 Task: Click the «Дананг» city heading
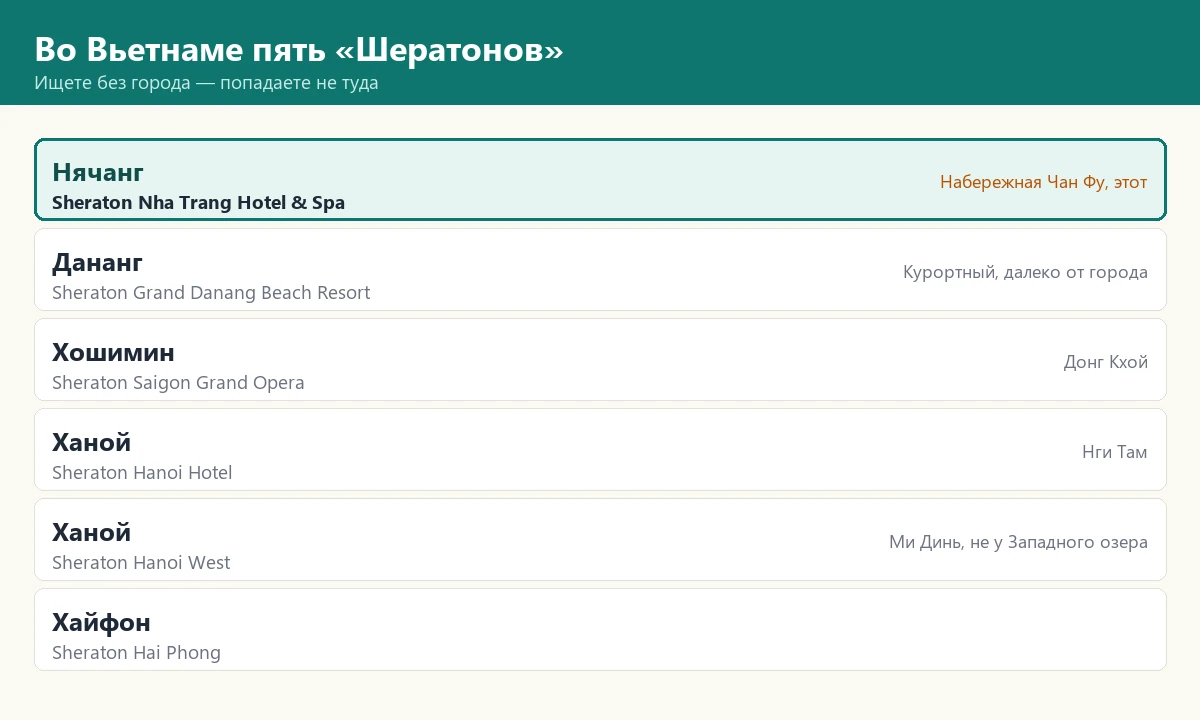97,262
